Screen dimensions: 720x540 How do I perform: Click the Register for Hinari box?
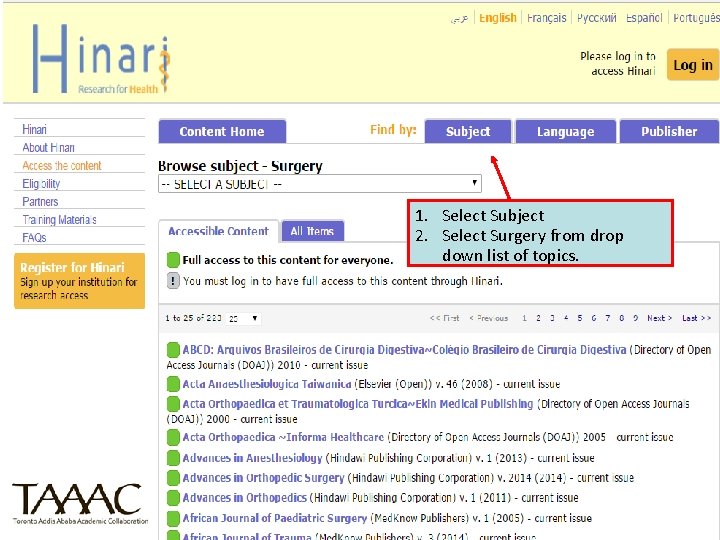tap(79, 281)
